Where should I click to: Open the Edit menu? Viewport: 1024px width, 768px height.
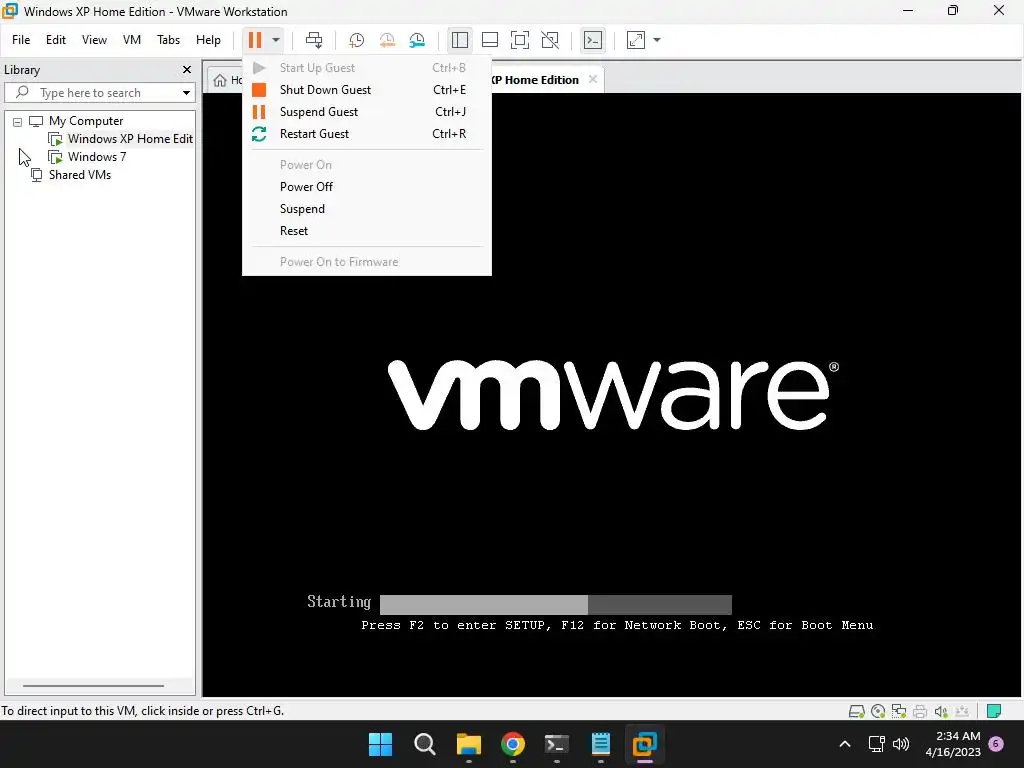click(56, 40)
